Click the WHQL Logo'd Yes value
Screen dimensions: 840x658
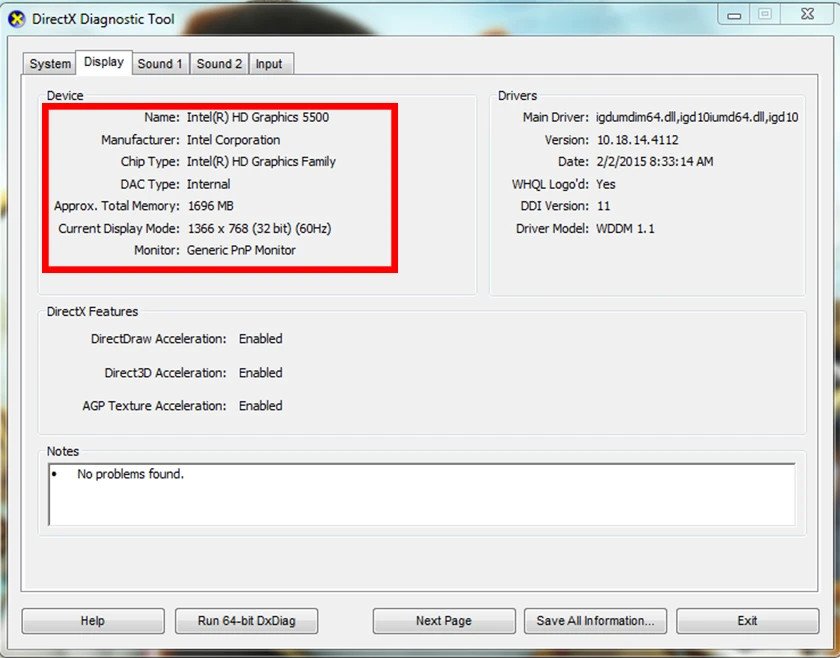click(603, 184)
